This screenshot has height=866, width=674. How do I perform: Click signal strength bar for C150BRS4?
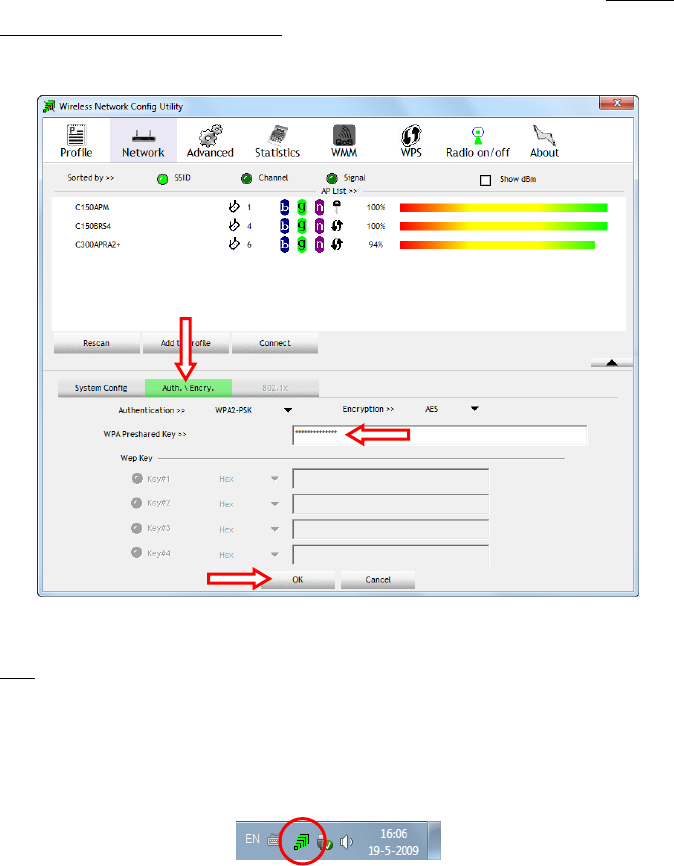click(503, 226)
